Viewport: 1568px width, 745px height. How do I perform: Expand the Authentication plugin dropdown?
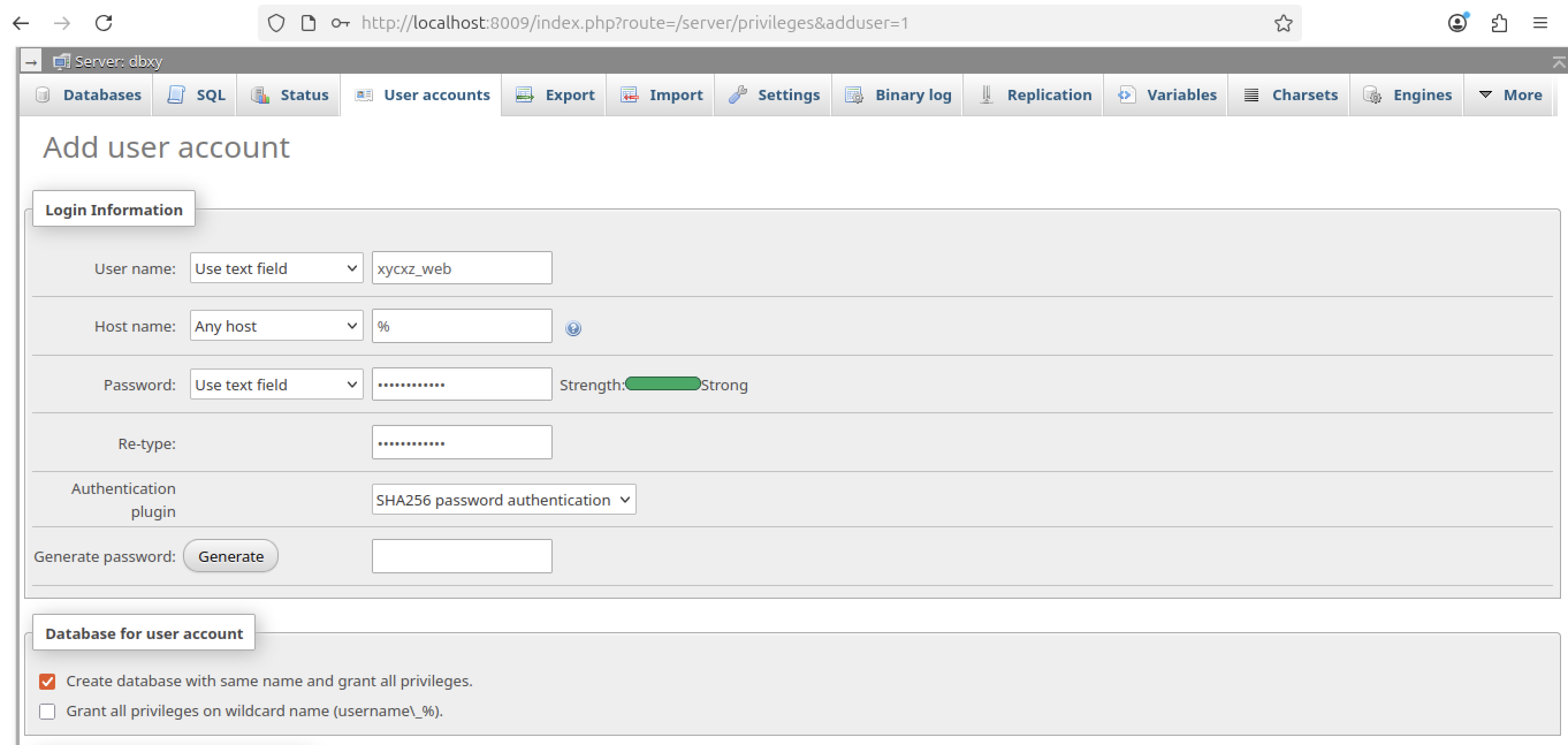(x=504, y=499)
